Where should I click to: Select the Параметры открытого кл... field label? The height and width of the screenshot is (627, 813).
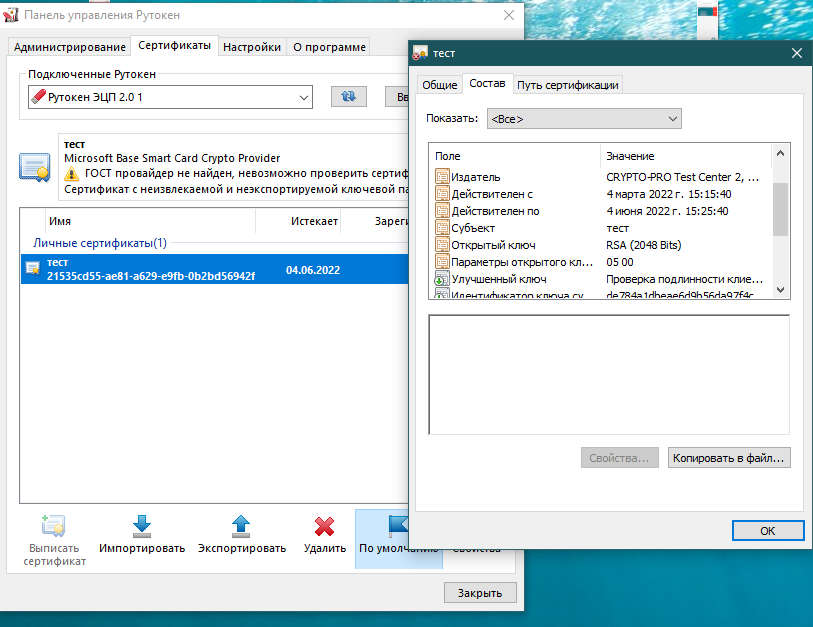[522, 262]
